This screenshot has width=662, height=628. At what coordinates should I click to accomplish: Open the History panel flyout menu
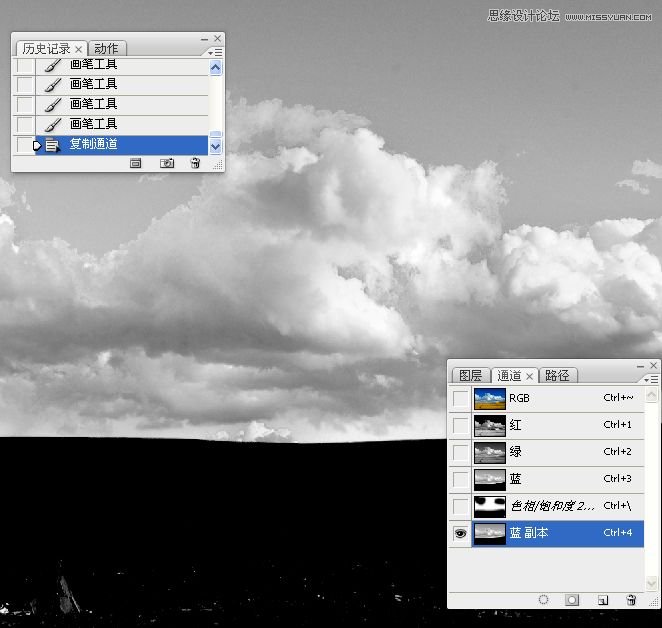tap(217, 51)
